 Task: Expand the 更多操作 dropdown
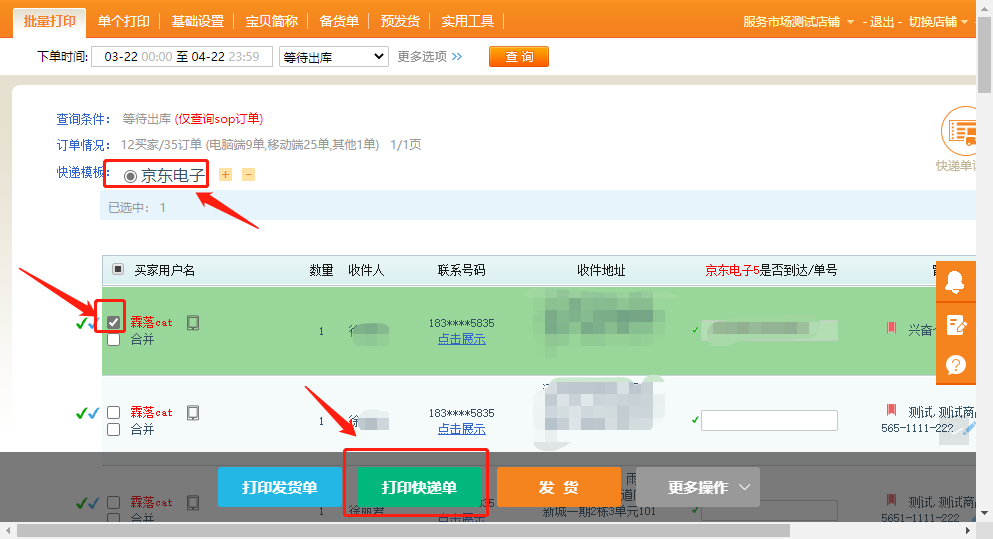(698, 487)
